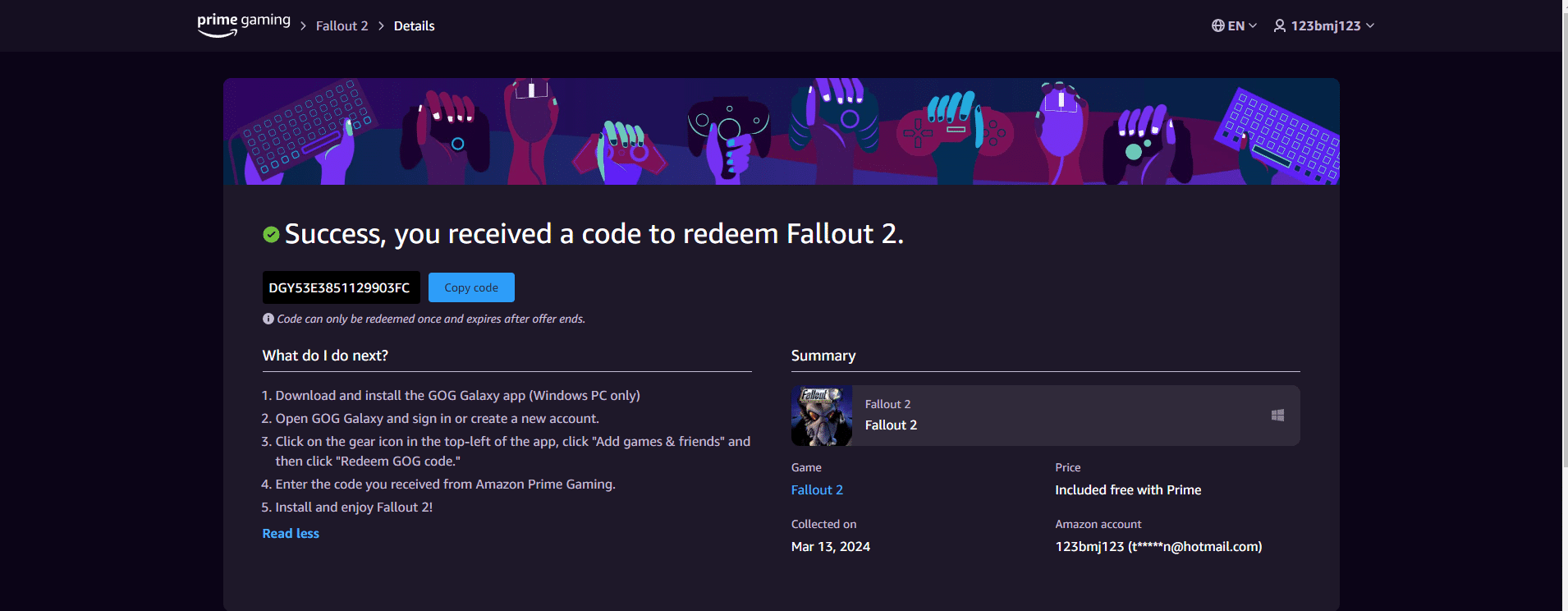This screenshot has height=611, width=1568.
Task: Click the green success checkmark icon
Action: pyautogui.click(x=272, y=234)
